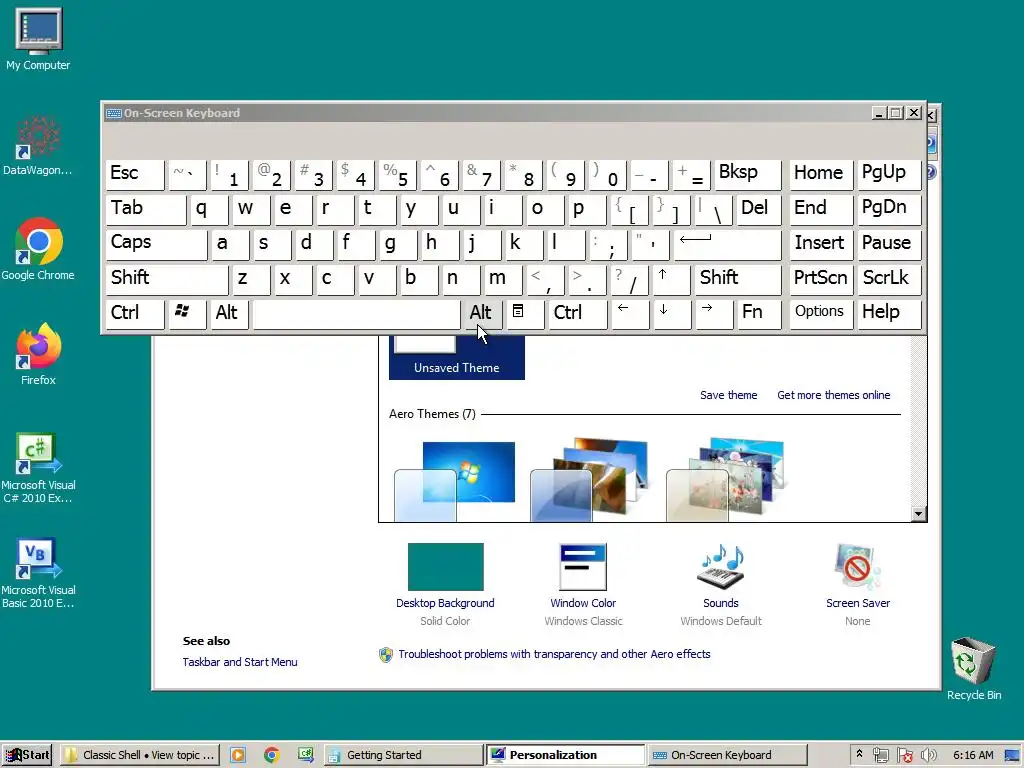Click the network icon in system tray
Image resolution: width=1024 pixels, height=768 pixels.
[x=880, y=756]
